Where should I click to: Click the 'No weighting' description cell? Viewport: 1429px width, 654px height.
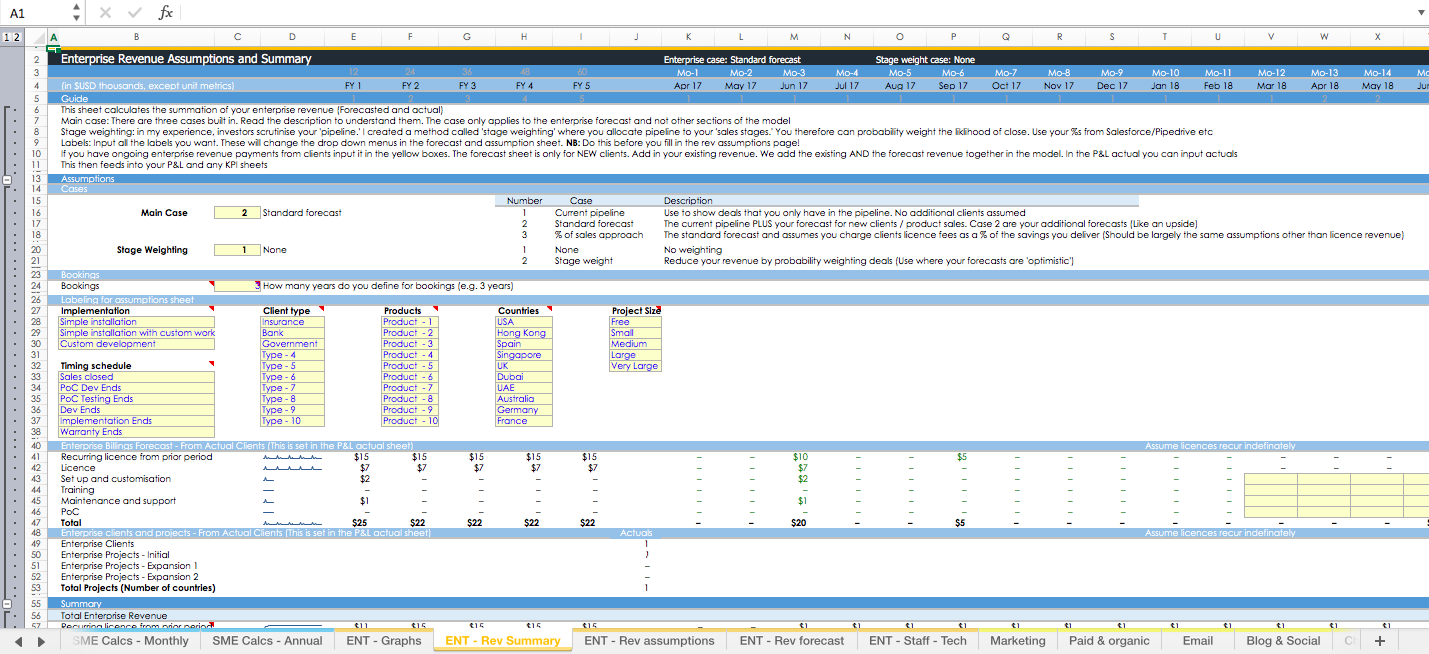[693, 250]
